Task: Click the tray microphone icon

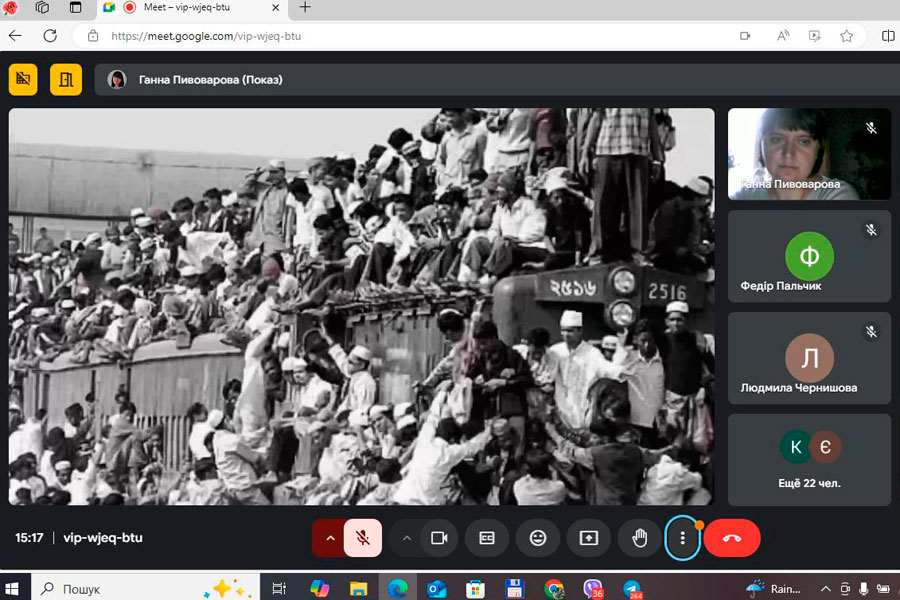Action: 863,589
